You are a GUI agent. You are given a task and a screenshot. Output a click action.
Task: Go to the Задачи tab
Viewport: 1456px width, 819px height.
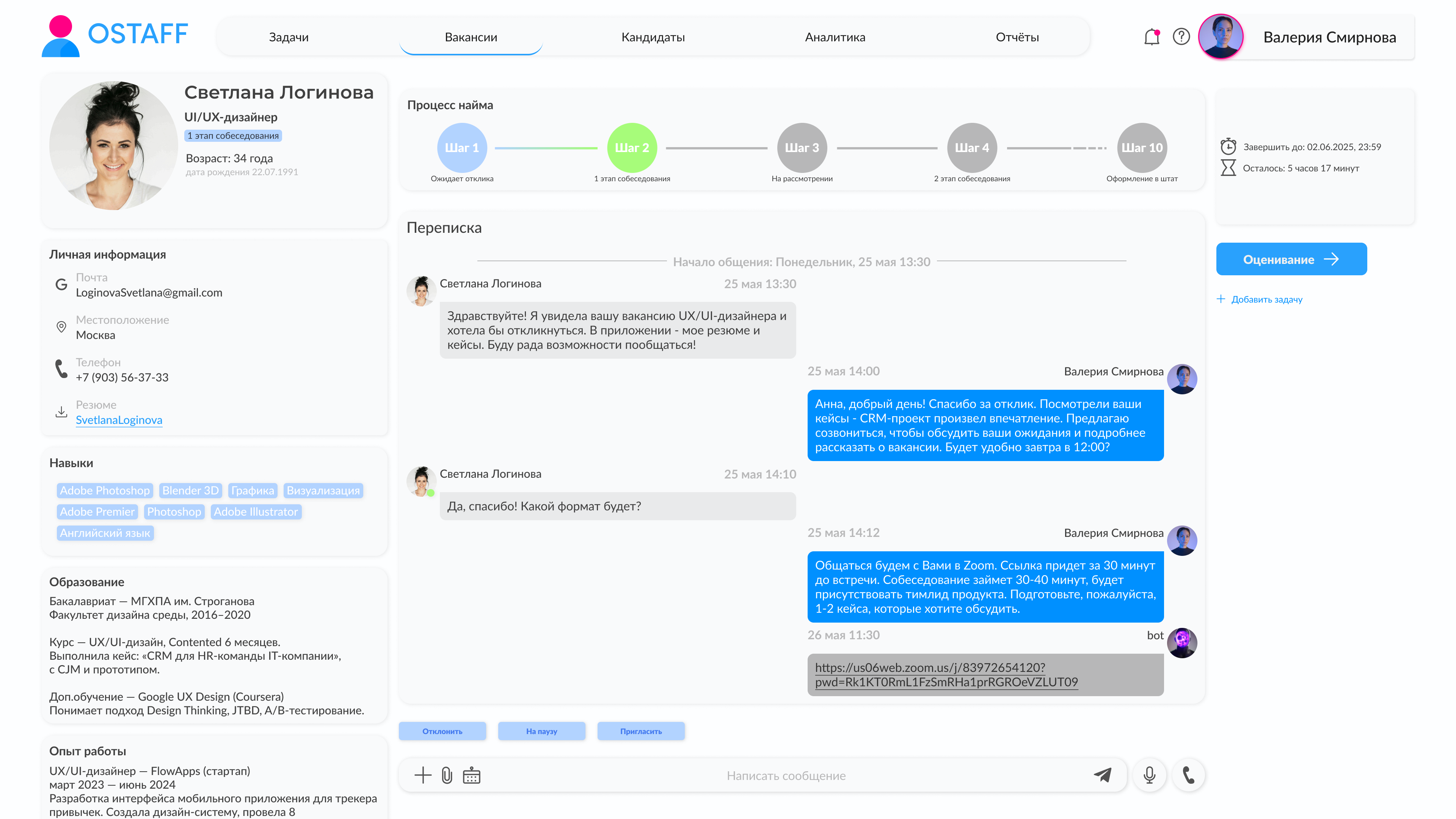(288, 37)
